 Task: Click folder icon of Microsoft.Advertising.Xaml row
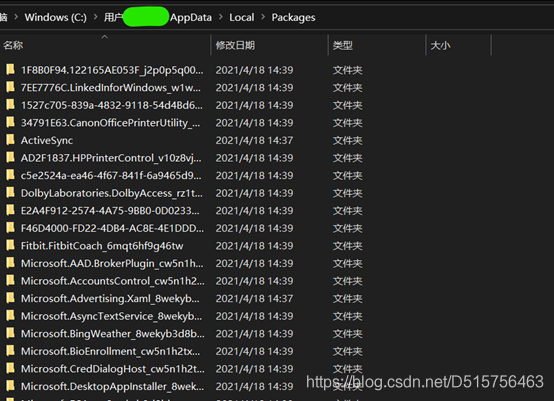[x=10, y=298]
